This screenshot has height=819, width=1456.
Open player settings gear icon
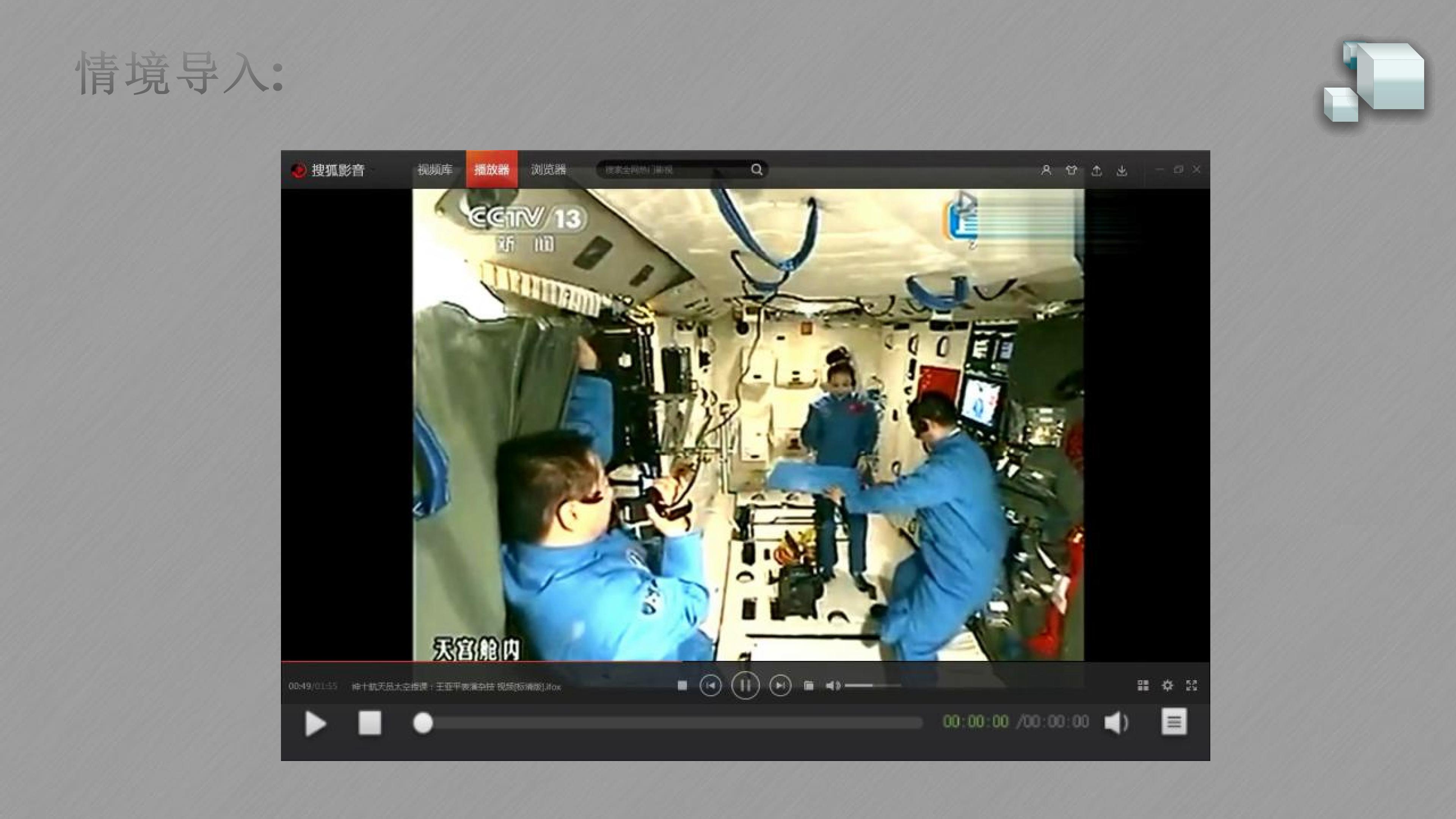click(x=1167, y=686)
